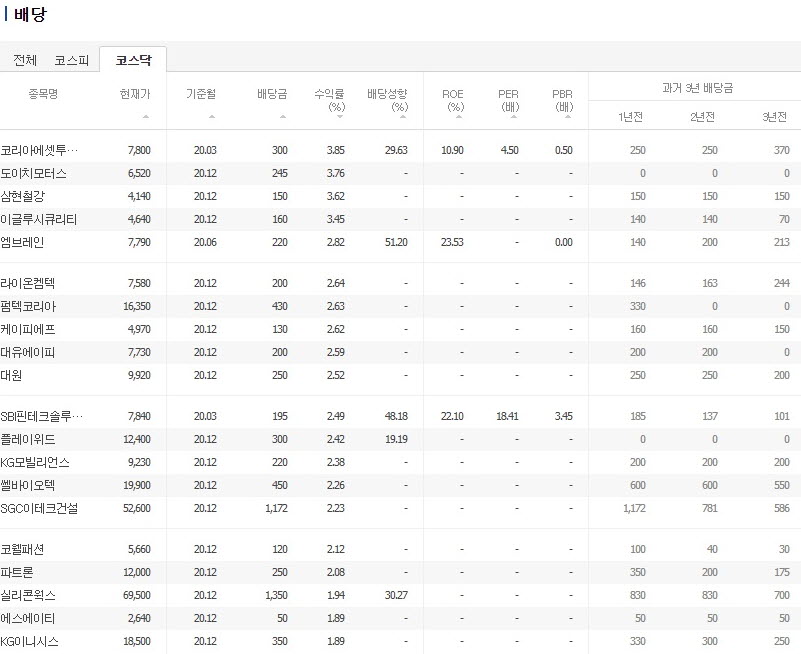Image resolution: width=801 pixels, height=654 pixels.
Task: Click 코리아에셋투 price 7,800
Action: (x=139, y=150)
